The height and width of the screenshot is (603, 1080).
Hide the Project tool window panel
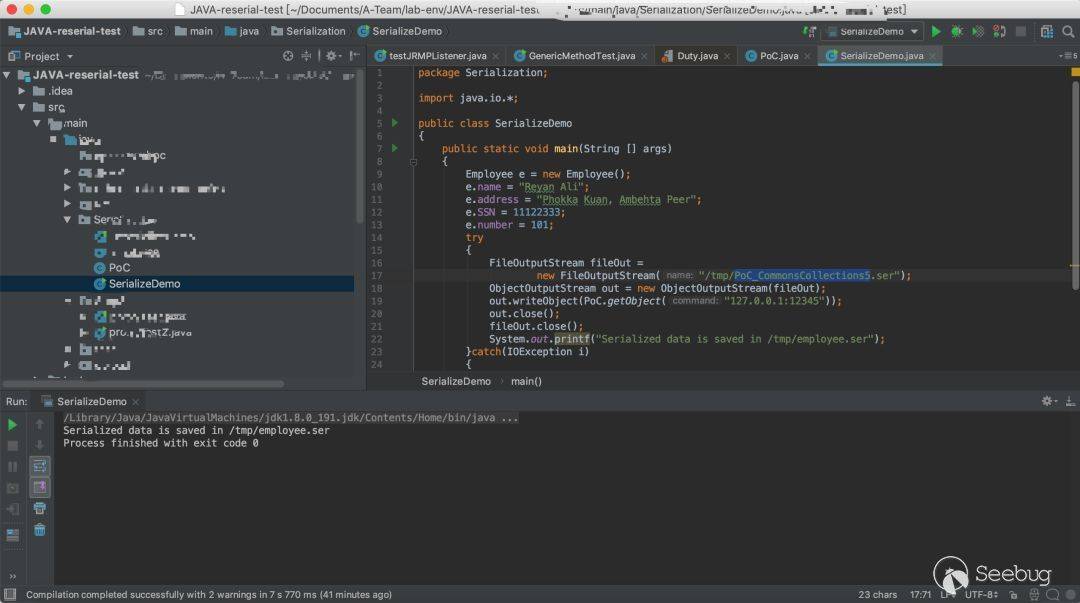[x=354, y=56]
